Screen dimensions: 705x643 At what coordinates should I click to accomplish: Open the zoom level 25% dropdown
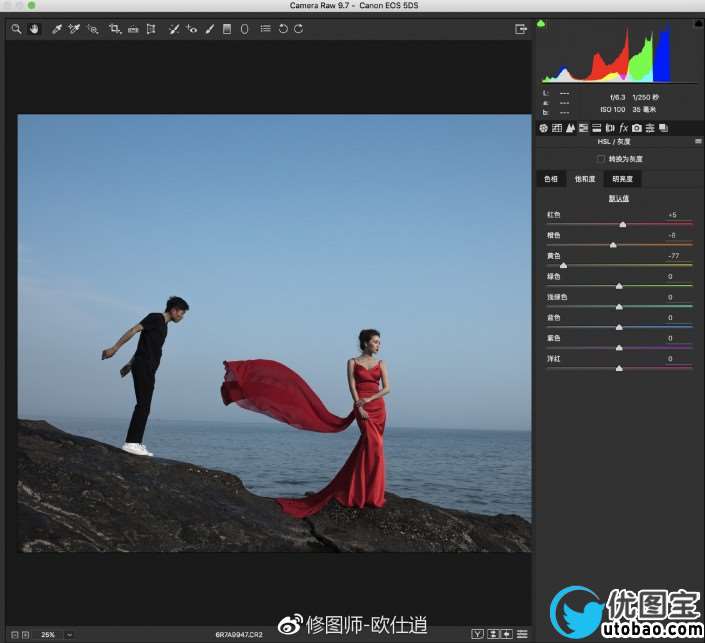tap(69, 634)
